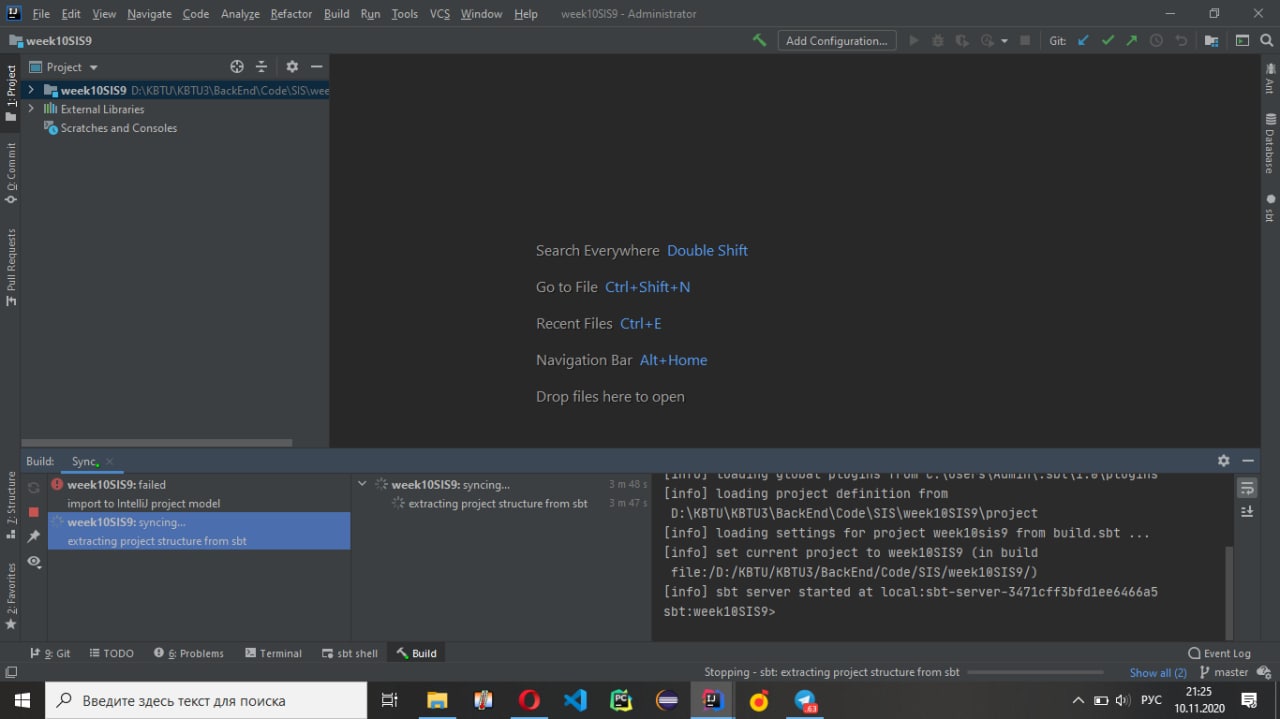Image resolution: width=1280 pixels, height=719 pixels.
Task: Open the TODO tool window tab
Action: coord(111,653)
